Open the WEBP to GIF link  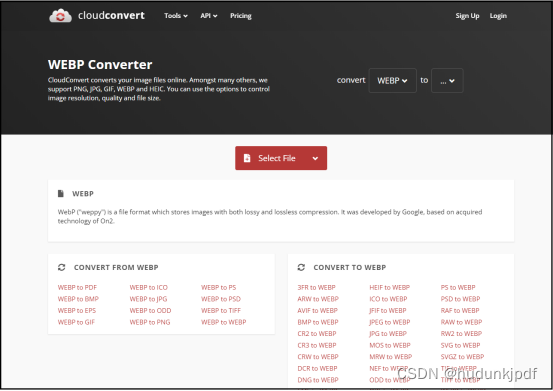click(77, 322)
